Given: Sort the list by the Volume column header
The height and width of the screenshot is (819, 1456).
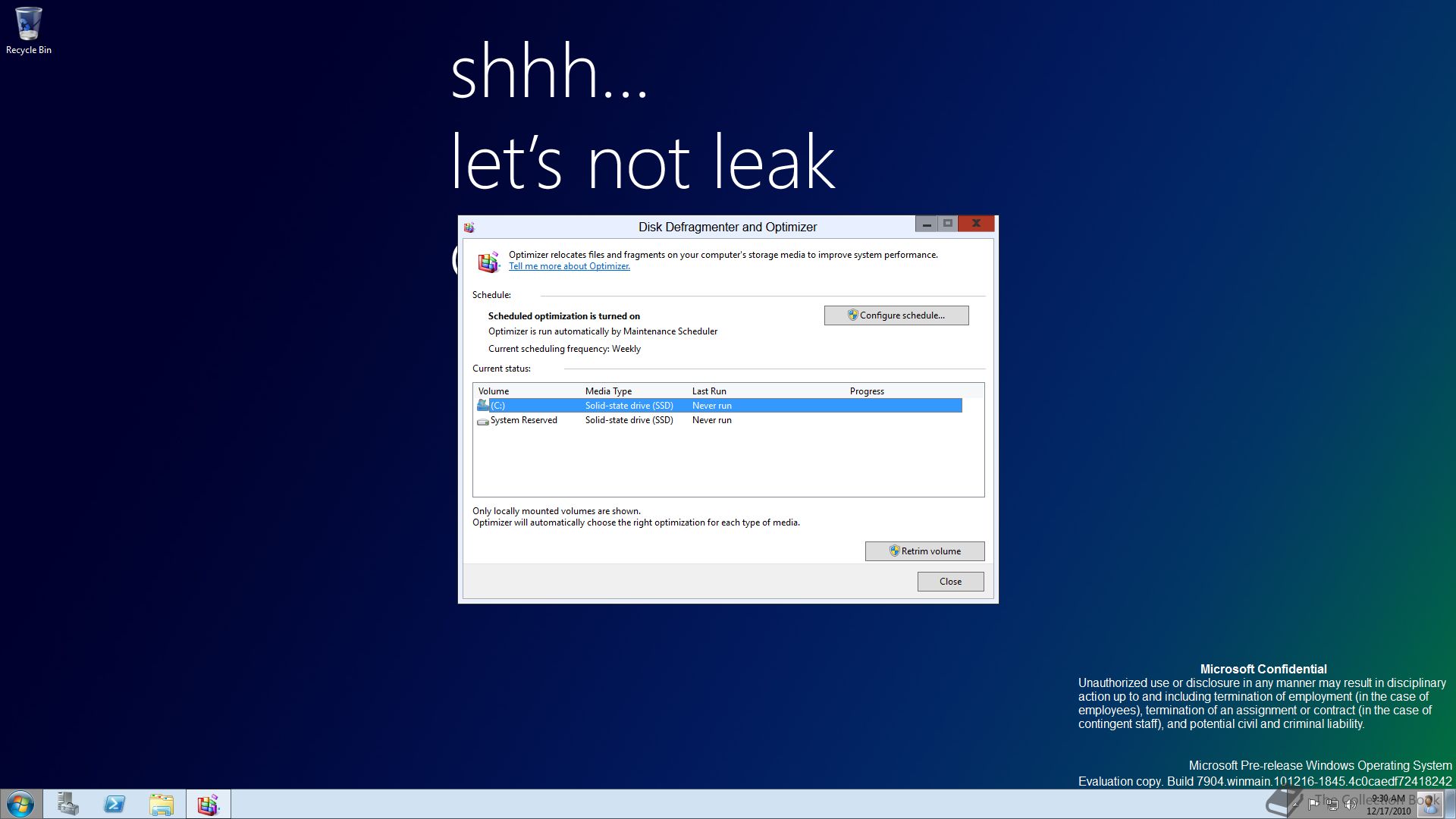Looking at the screenshot, I should [x=529, y=391].
